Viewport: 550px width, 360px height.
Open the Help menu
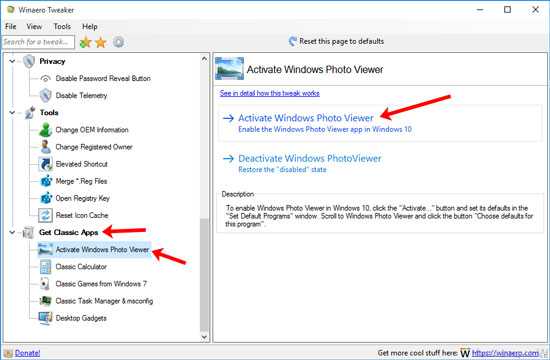pyautogui.click(x=90, y=27)
